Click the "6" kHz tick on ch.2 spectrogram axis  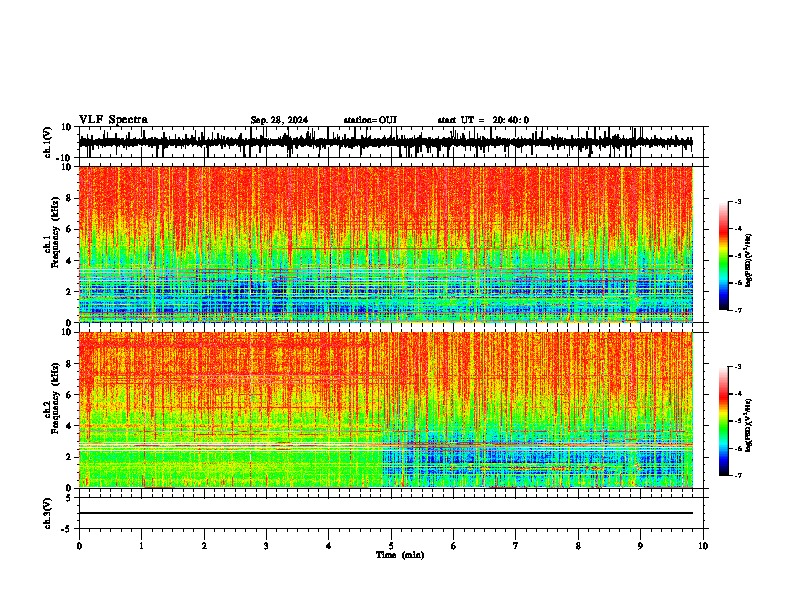pos(69,395)
